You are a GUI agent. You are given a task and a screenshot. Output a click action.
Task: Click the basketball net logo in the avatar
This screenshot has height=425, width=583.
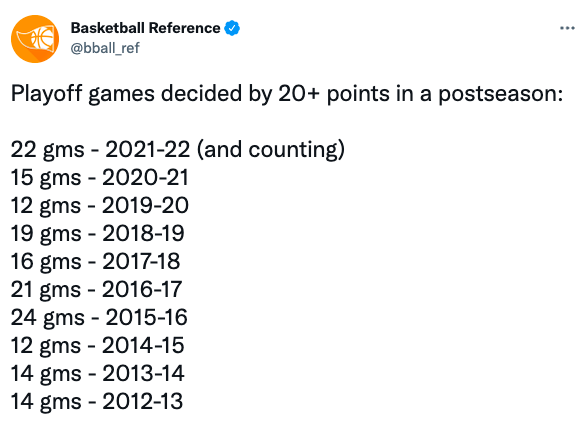pos(39,39)
